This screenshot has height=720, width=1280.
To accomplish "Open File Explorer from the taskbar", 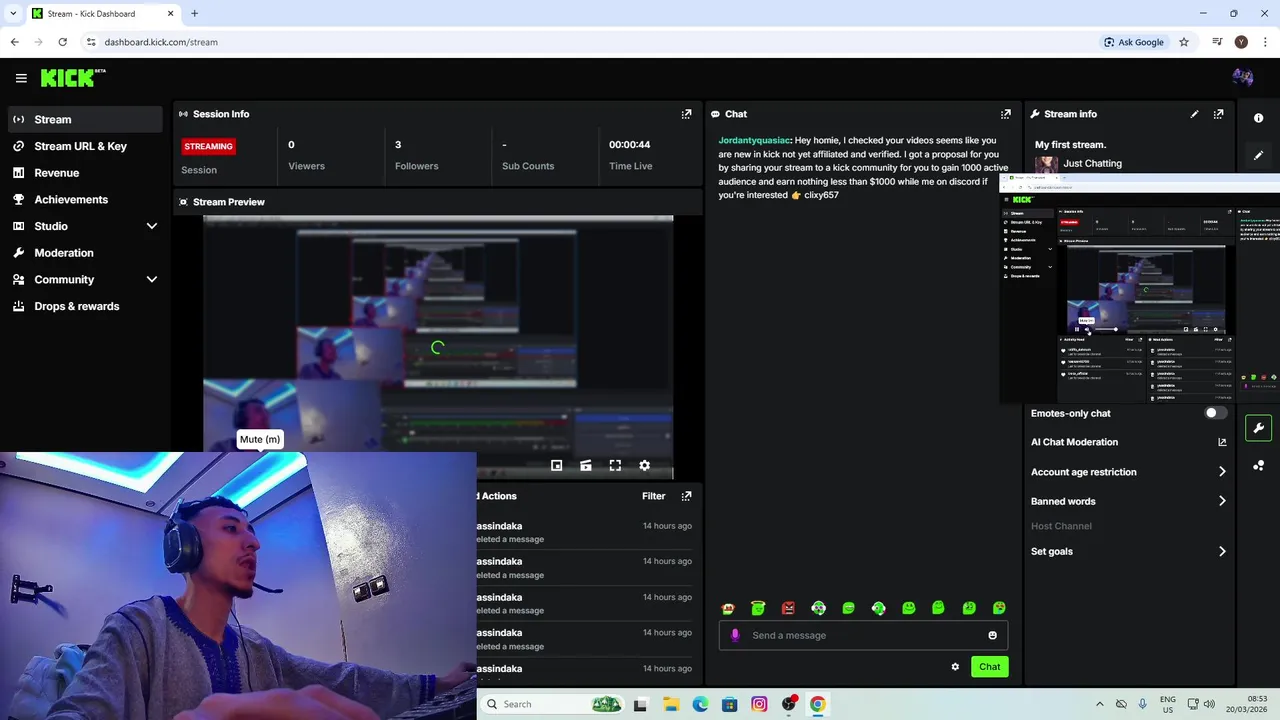I will [670, 704].
